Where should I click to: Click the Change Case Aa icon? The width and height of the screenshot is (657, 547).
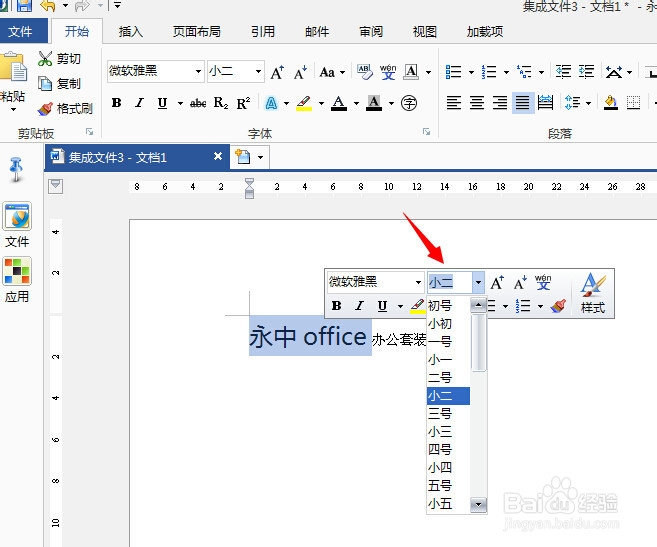coord(327,72)
